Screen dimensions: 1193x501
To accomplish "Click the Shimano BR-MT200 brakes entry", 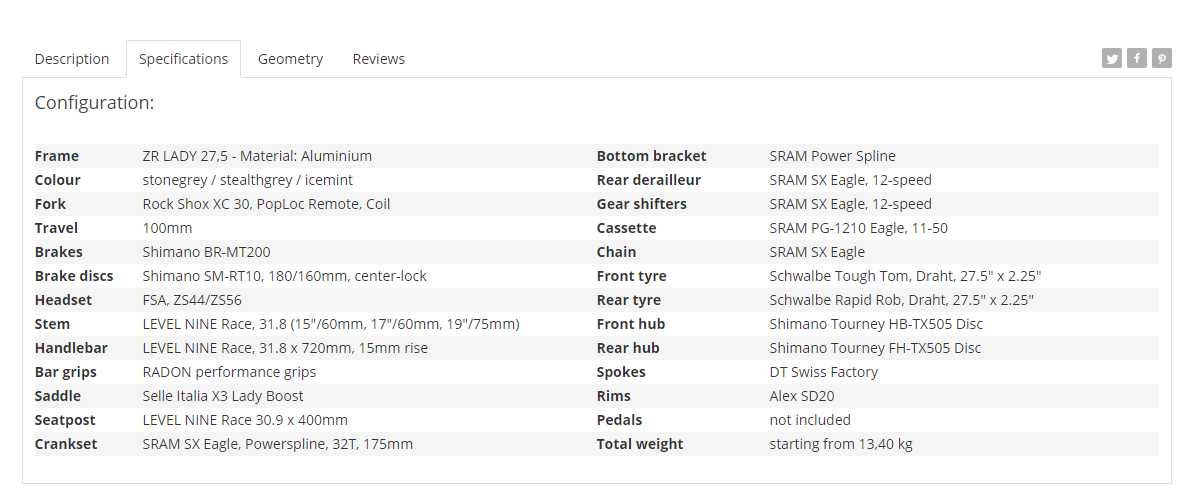I will 206,252.
